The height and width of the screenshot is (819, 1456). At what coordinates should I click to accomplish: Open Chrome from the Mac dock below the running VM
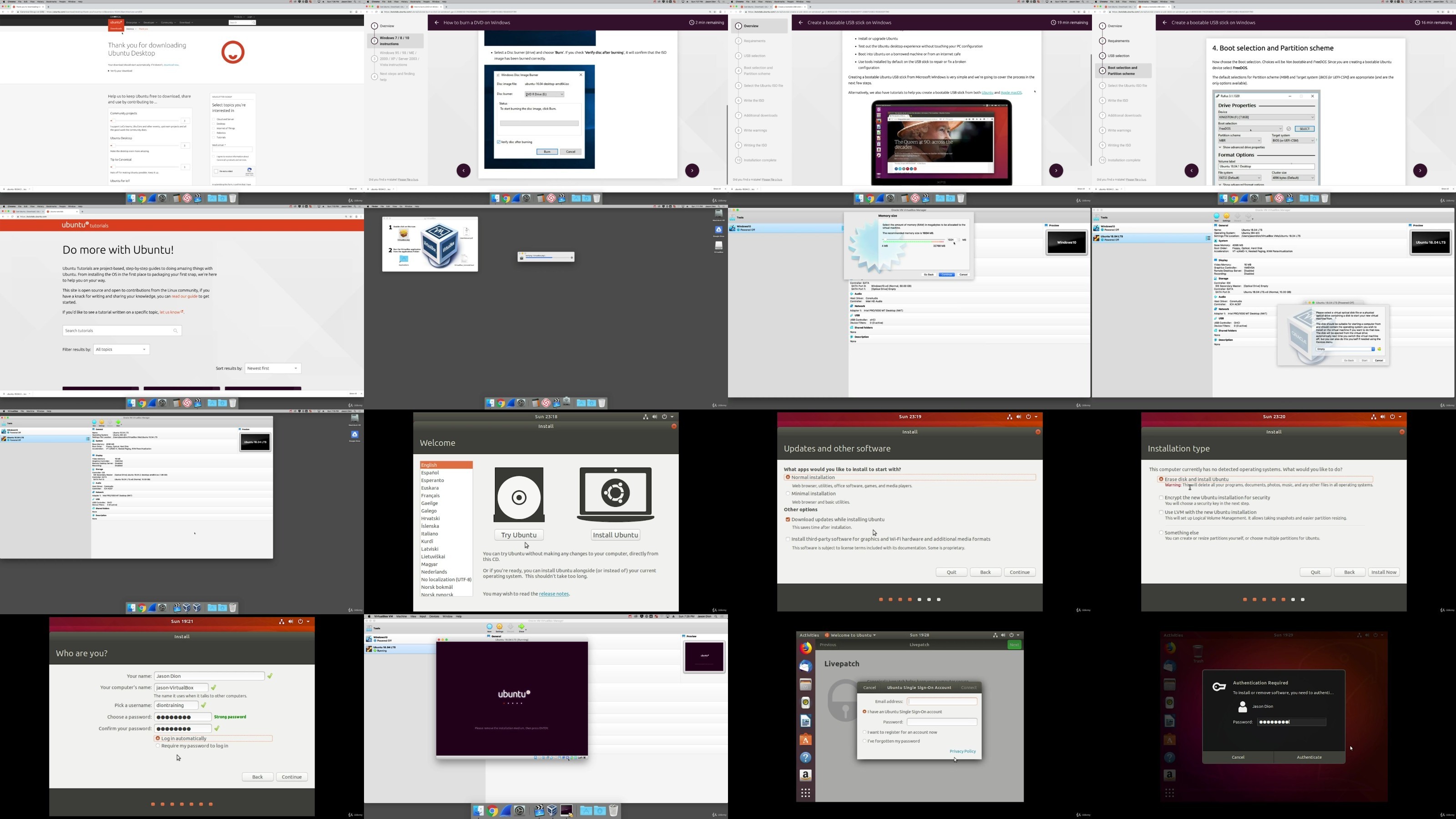[492, 811]
